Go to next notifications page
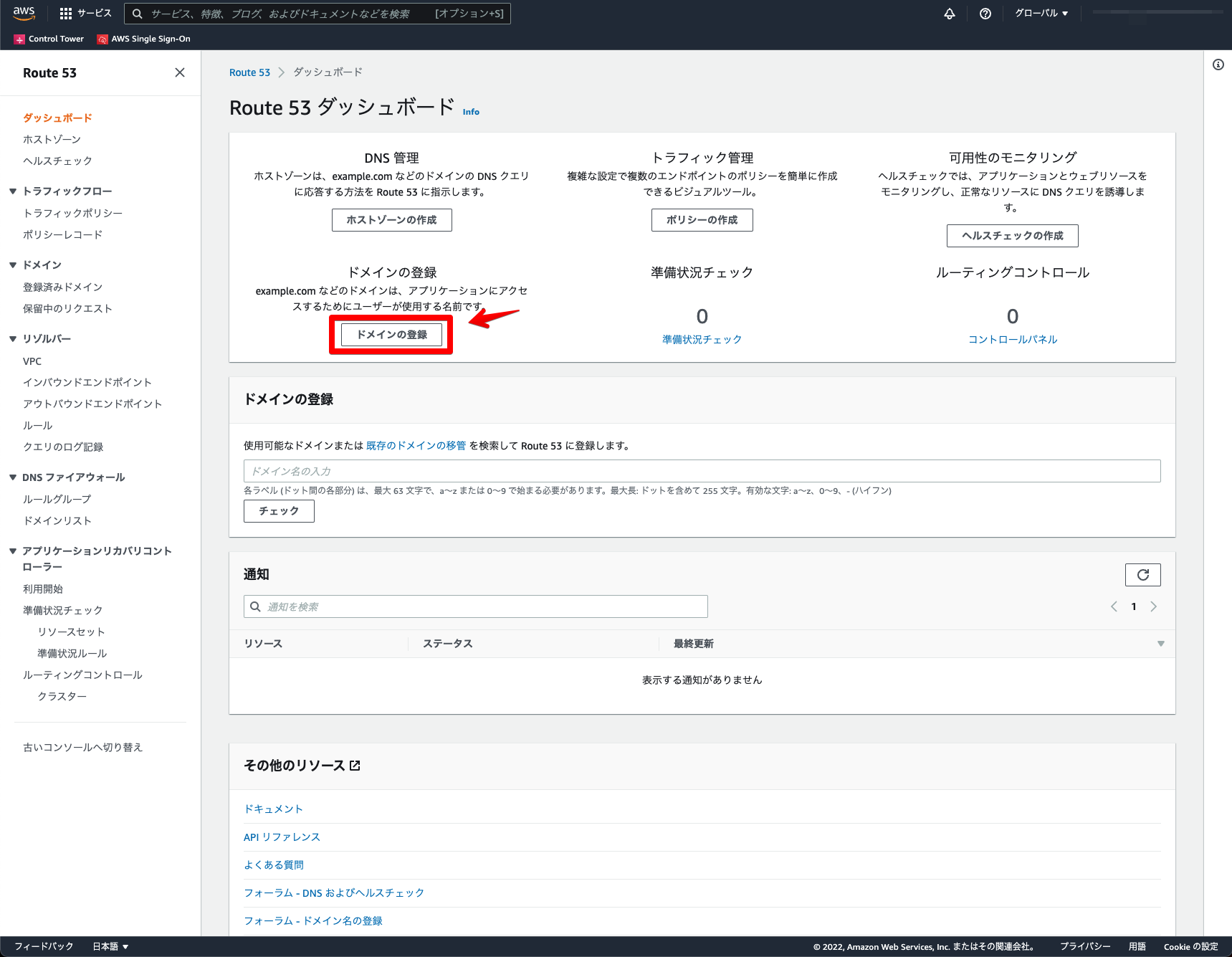This screenshot has height=957, width=1232. 1153,606
